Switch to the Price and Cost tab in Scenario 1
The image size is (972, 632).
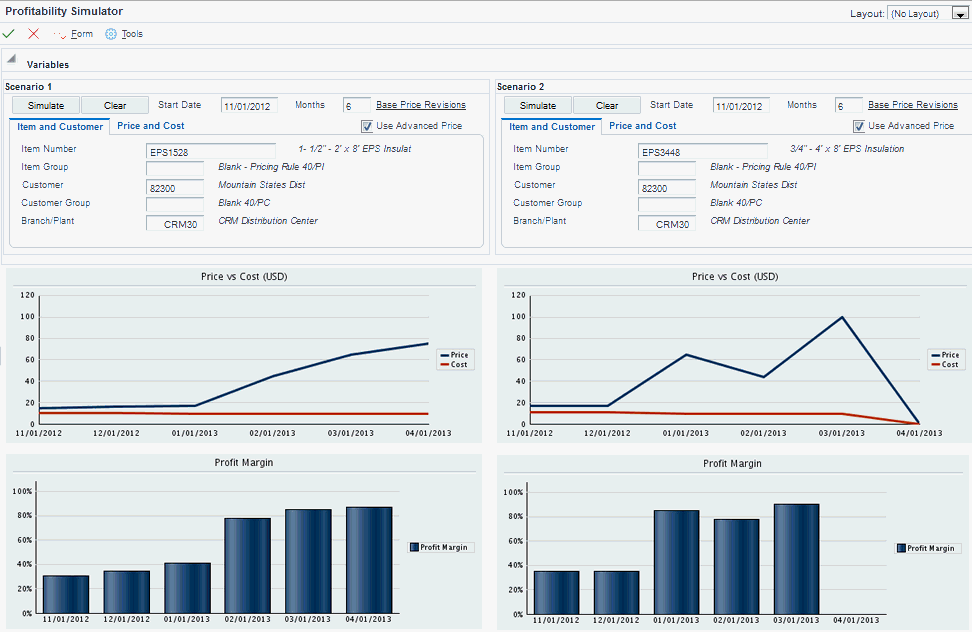pos(150,126)
